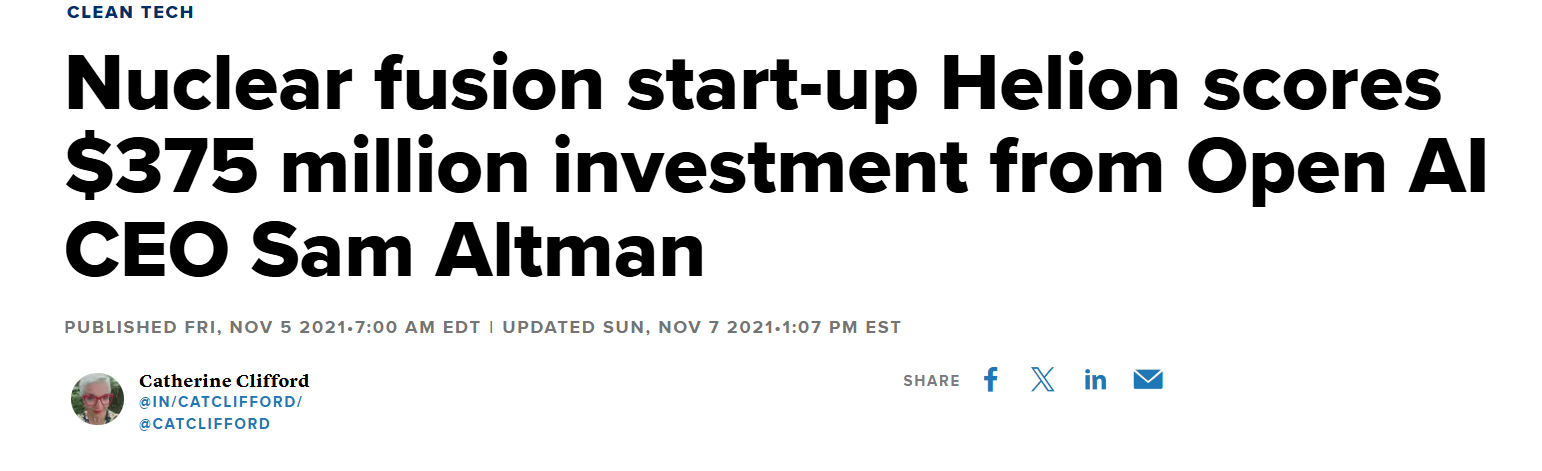Share the article via email icon
Viewport: 1542px width, 471px height.
pos(1148,380)
